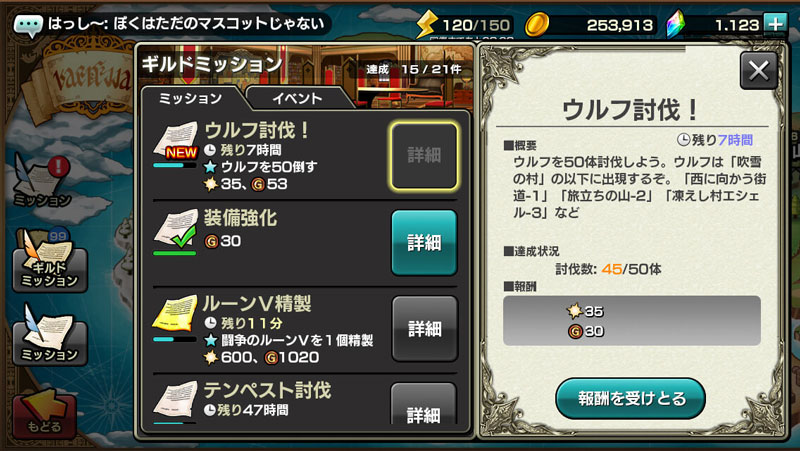Tap the green plus to add gems
This screenshot has height=451, width=800.
point(774,24)
